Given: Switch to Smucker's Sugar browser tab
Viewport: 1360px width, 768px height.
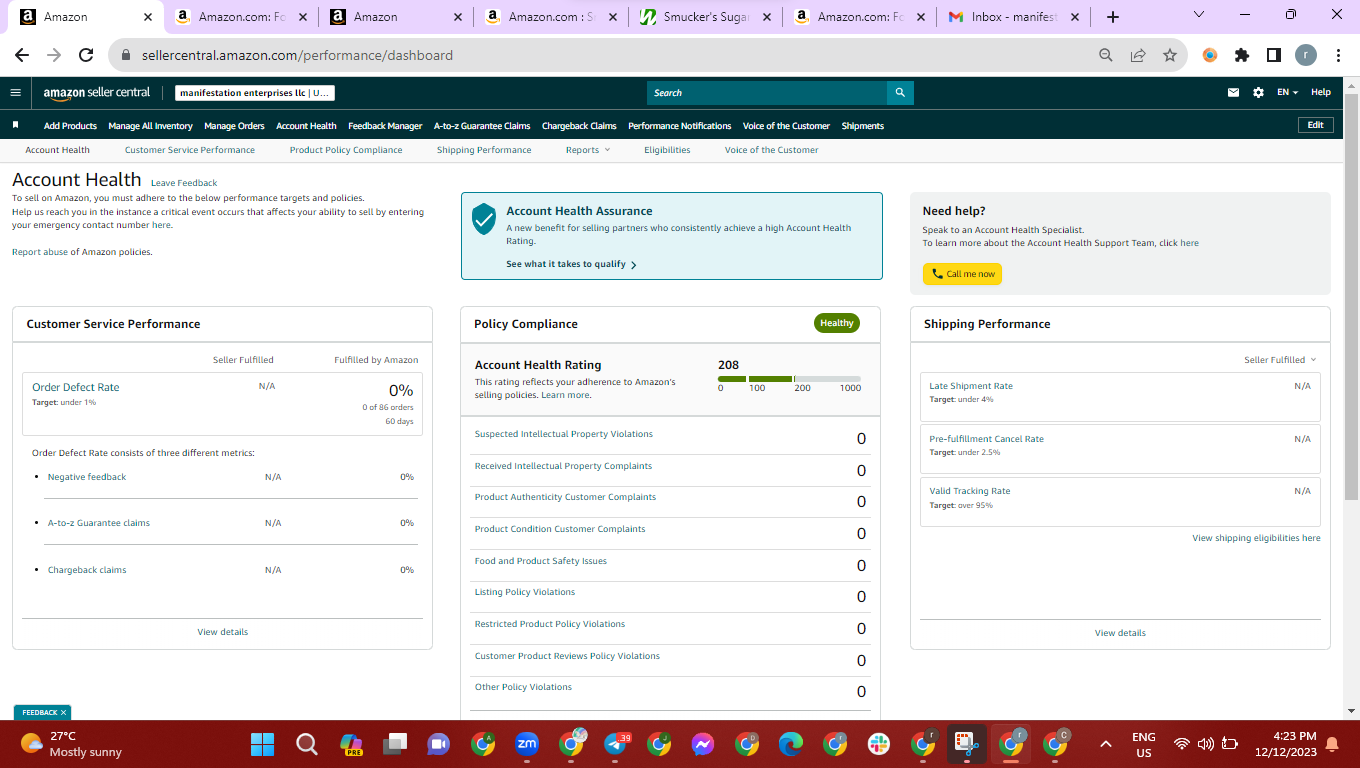Looking at the screenshot, I should tap(708, 17).
